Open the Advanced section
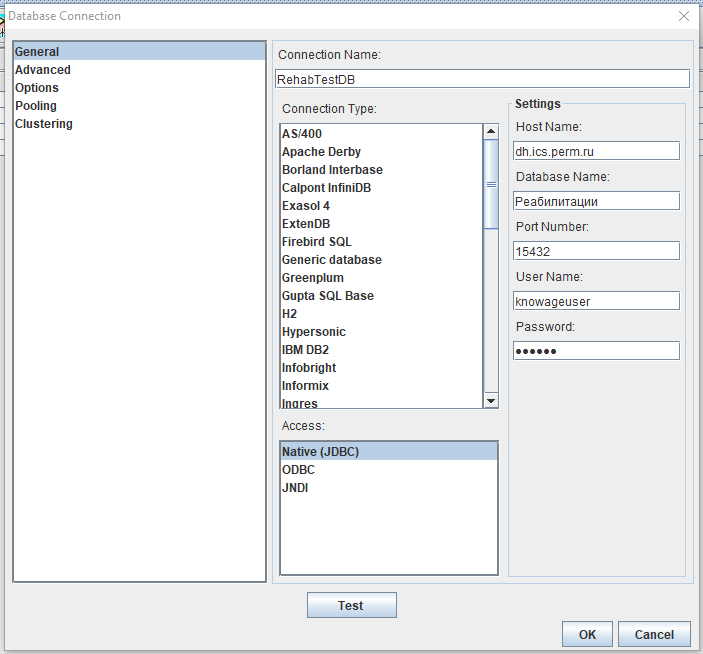Image resolution: width=703 pixels, height=654 pixels. (x=139, y=69)
